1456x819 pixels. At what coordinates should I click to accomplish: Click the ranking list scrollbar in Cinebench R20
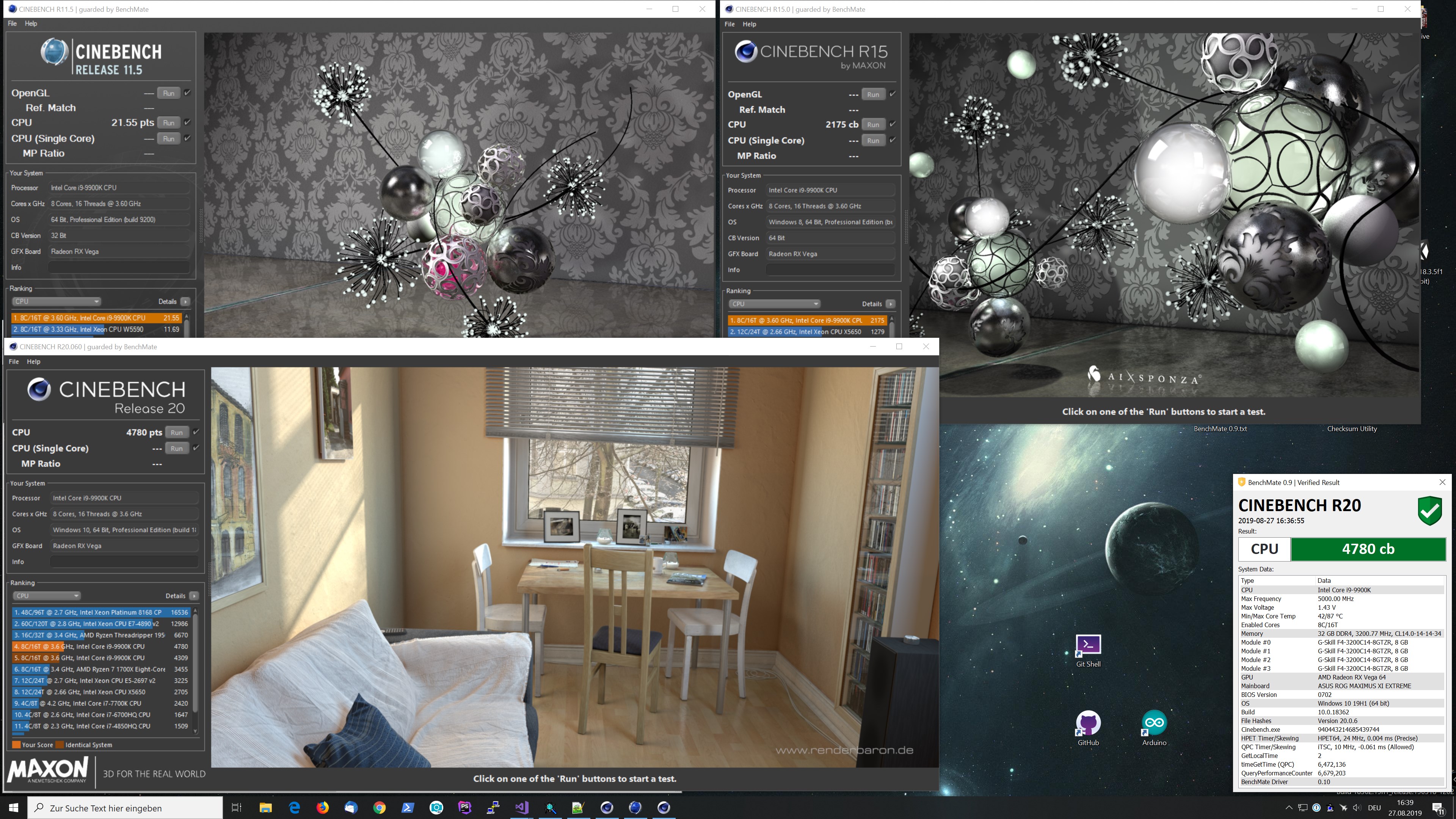(x=196, y=662)
